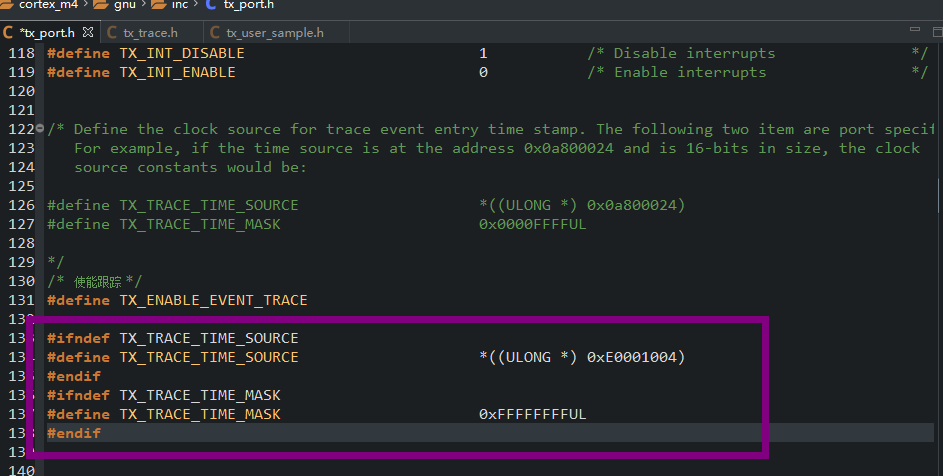This screenshot has width=943, height=476.
Task: Click the gnu folder icon in breadcrumb
Action: click(x=100, y=5)
